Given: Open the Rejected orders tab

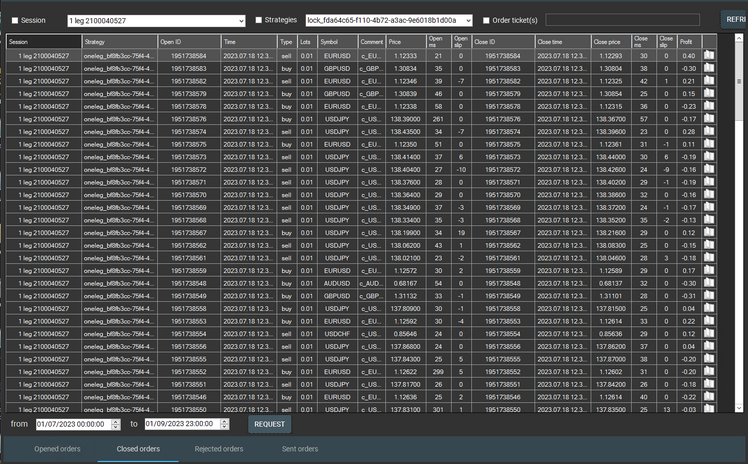Looking at the screenshot, I should [x=218, y=449].
